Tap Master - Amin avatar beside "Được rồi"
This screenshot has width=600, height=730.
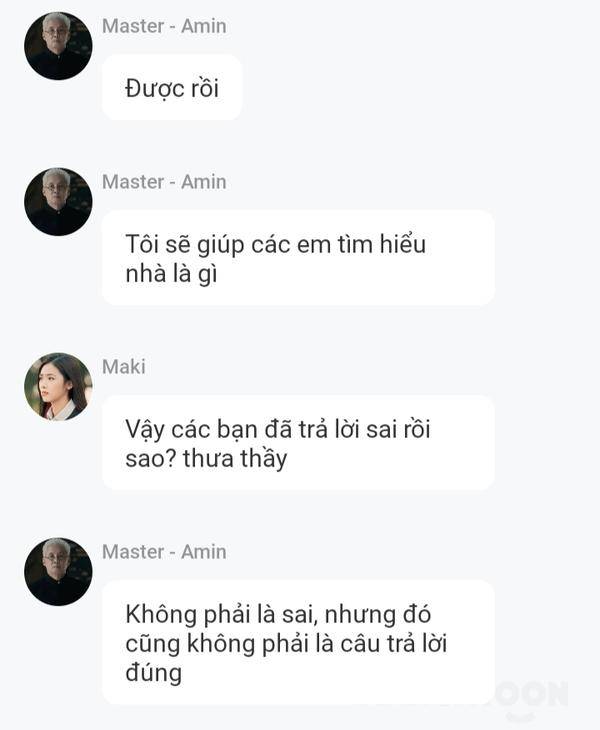[x=58, y=46]
